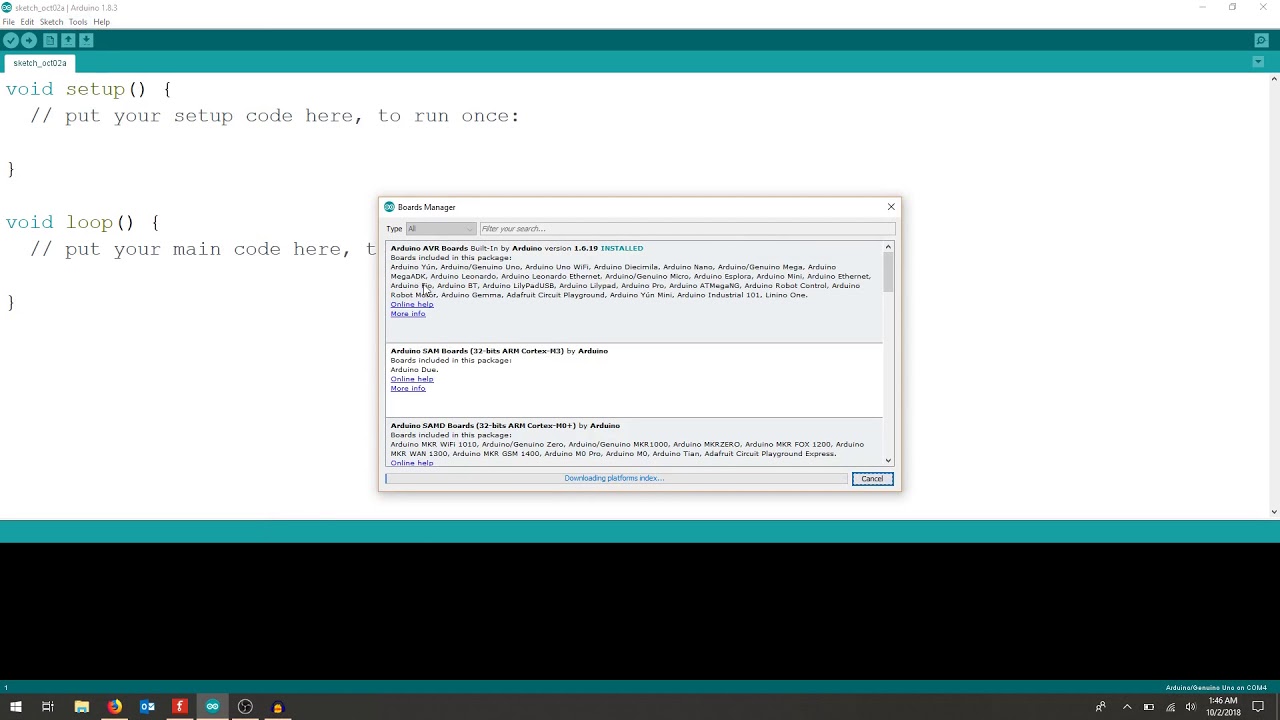The width and height of the screenshot is (1280, 720).
Task: Open Online help link under Arduino SAM Boards
Action: coord(412,379)
